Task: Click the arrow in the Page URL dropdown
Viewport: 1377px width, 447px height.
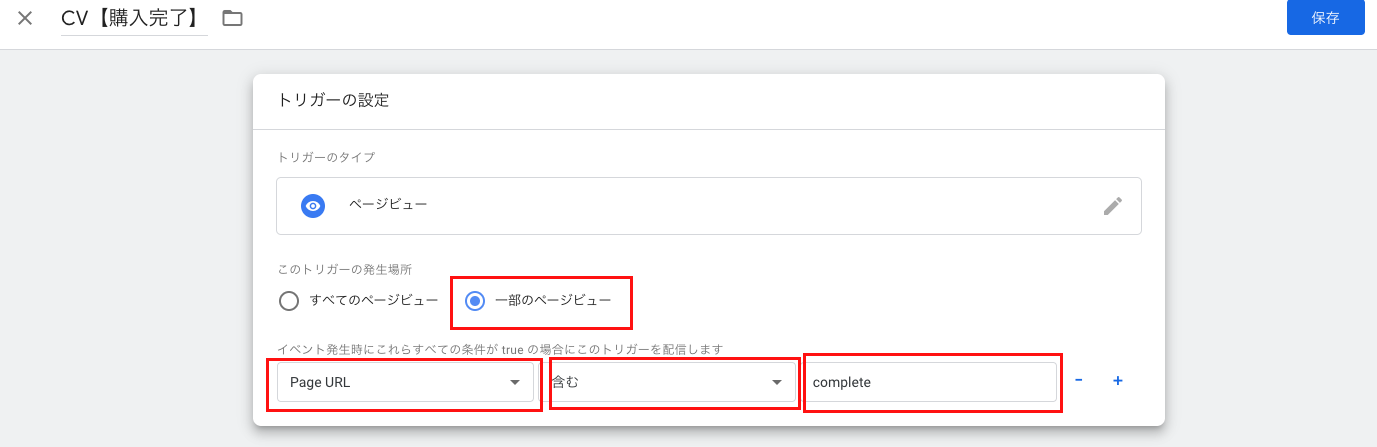Action: (515, 382)
